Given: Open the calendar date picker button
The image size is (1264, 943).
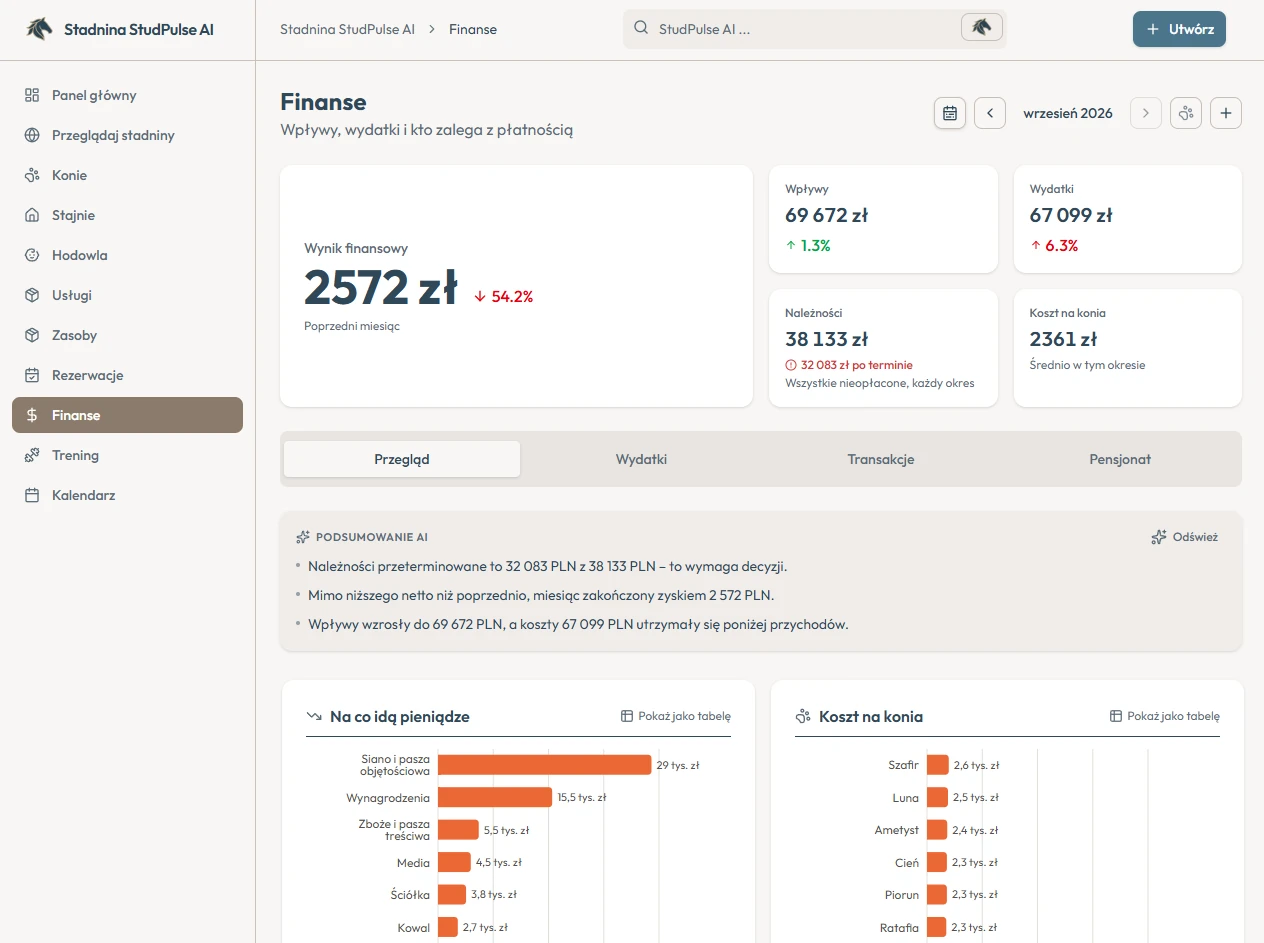Looking at the screenshot, I should pos(950,113).
